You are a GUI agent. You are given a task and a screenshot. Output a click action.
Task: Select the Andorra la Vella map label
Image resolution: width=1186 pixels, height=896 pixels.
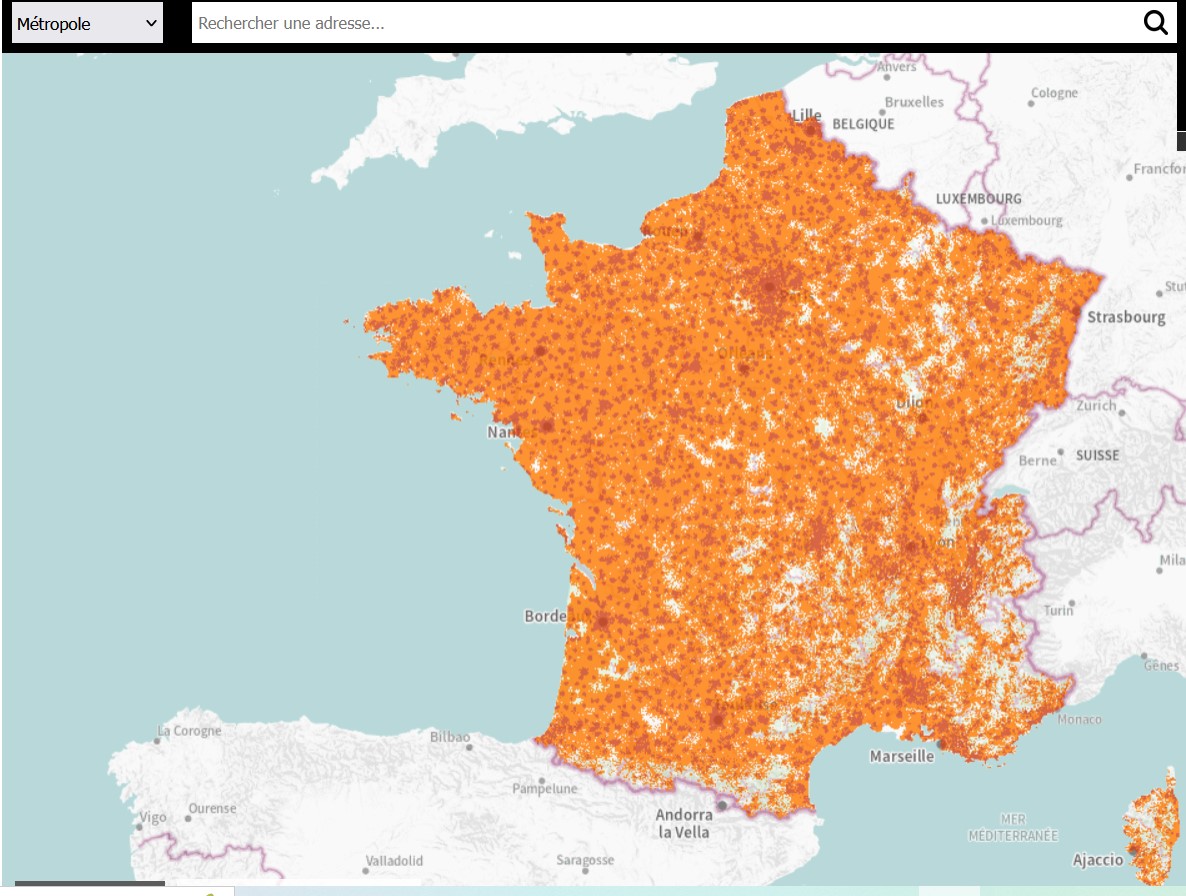(x=683, y=823)
